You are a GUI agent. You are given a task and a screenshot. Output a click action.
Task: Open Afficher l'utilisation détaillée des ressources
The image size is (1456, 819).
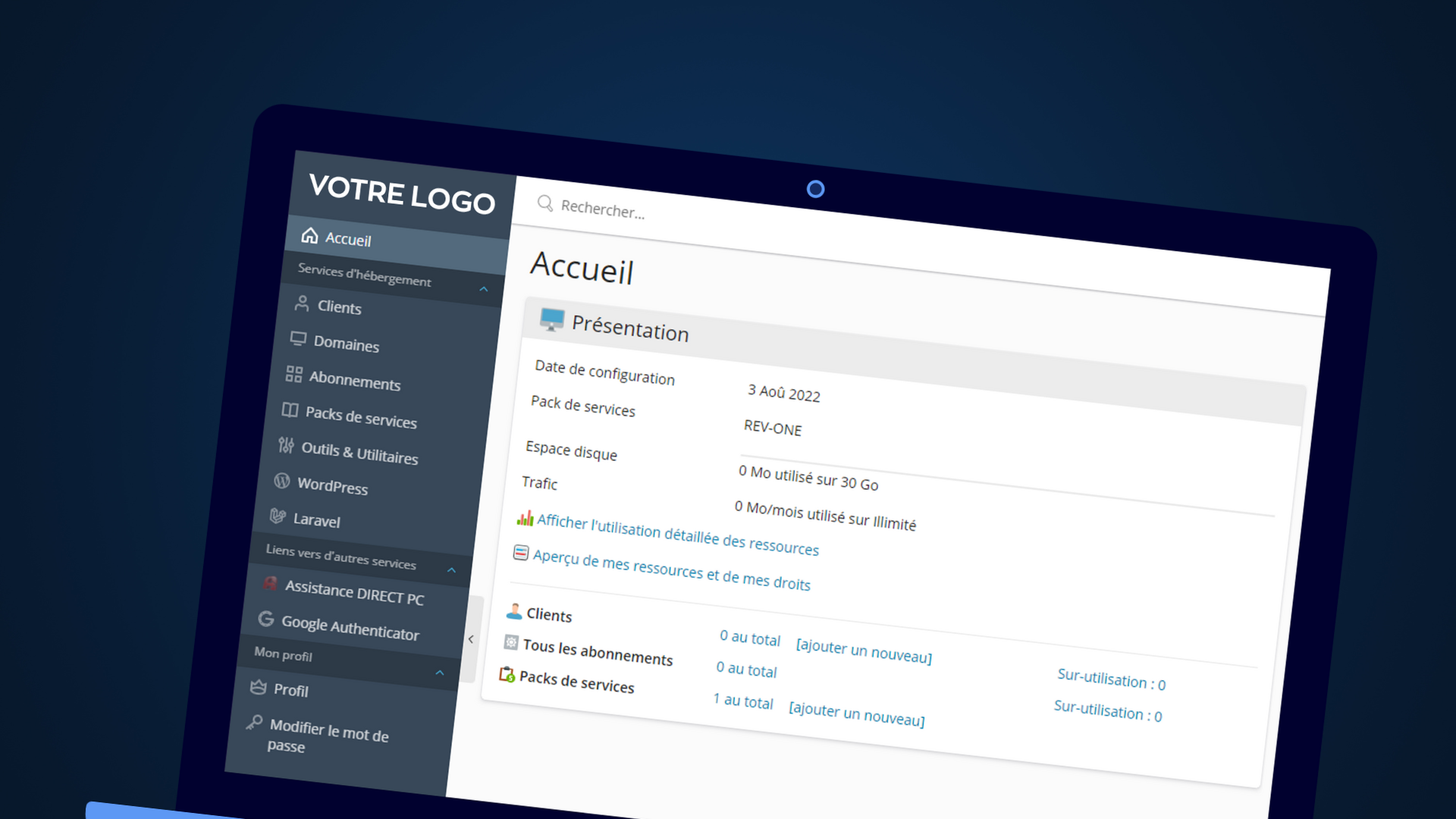point(677,535)
